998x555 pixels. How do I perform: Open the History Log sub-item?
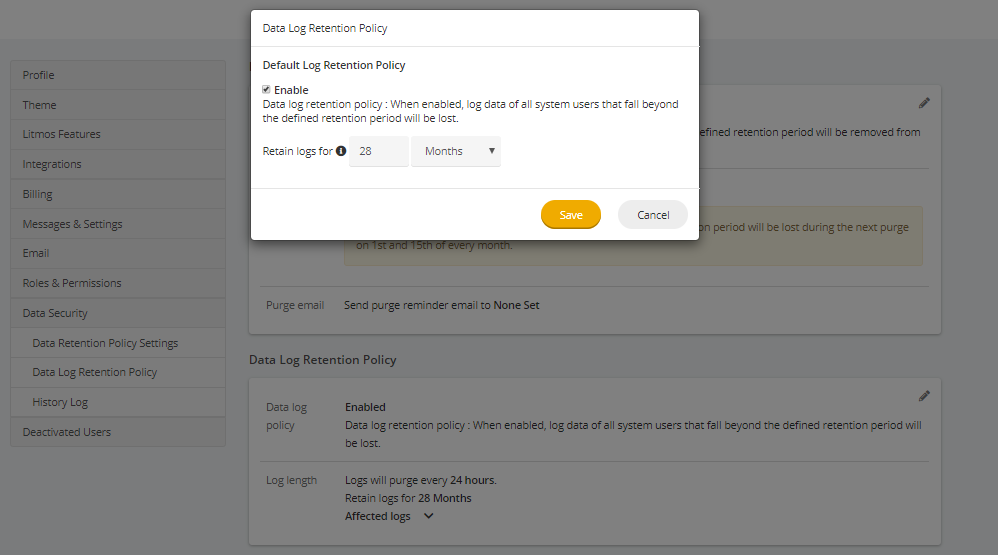[x=118, y=402]
